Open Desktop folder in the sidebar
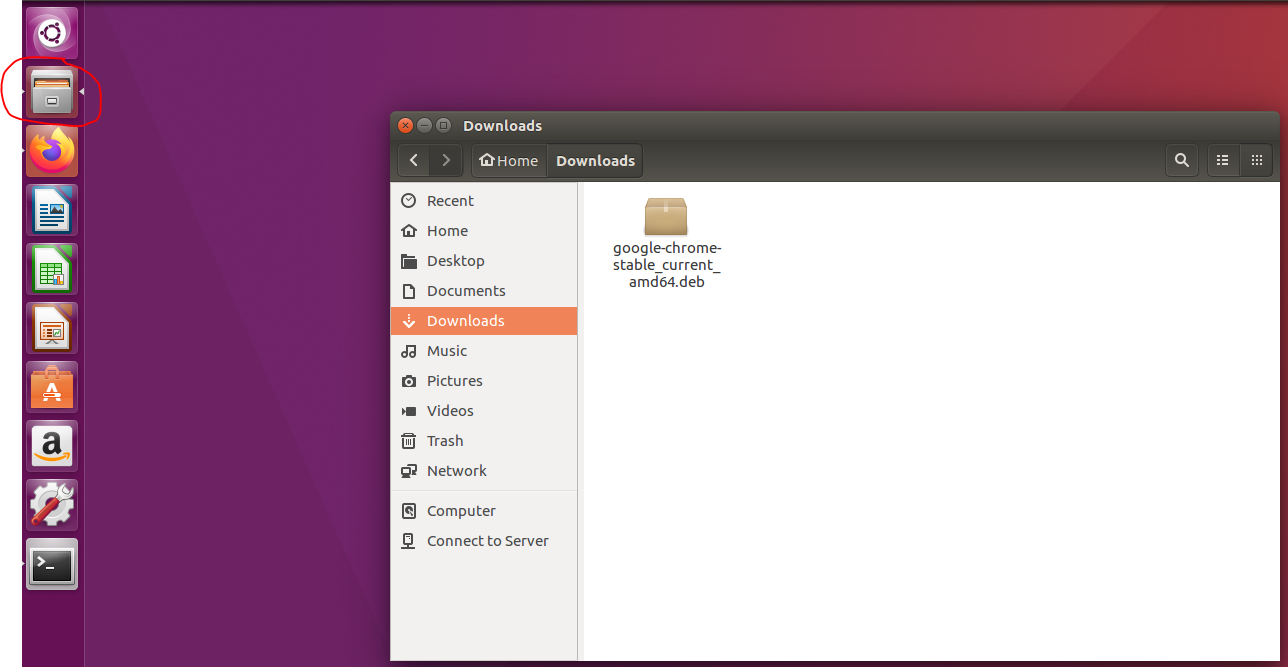This screenshot has height=667, width=1288. click(x=484, y=261)
